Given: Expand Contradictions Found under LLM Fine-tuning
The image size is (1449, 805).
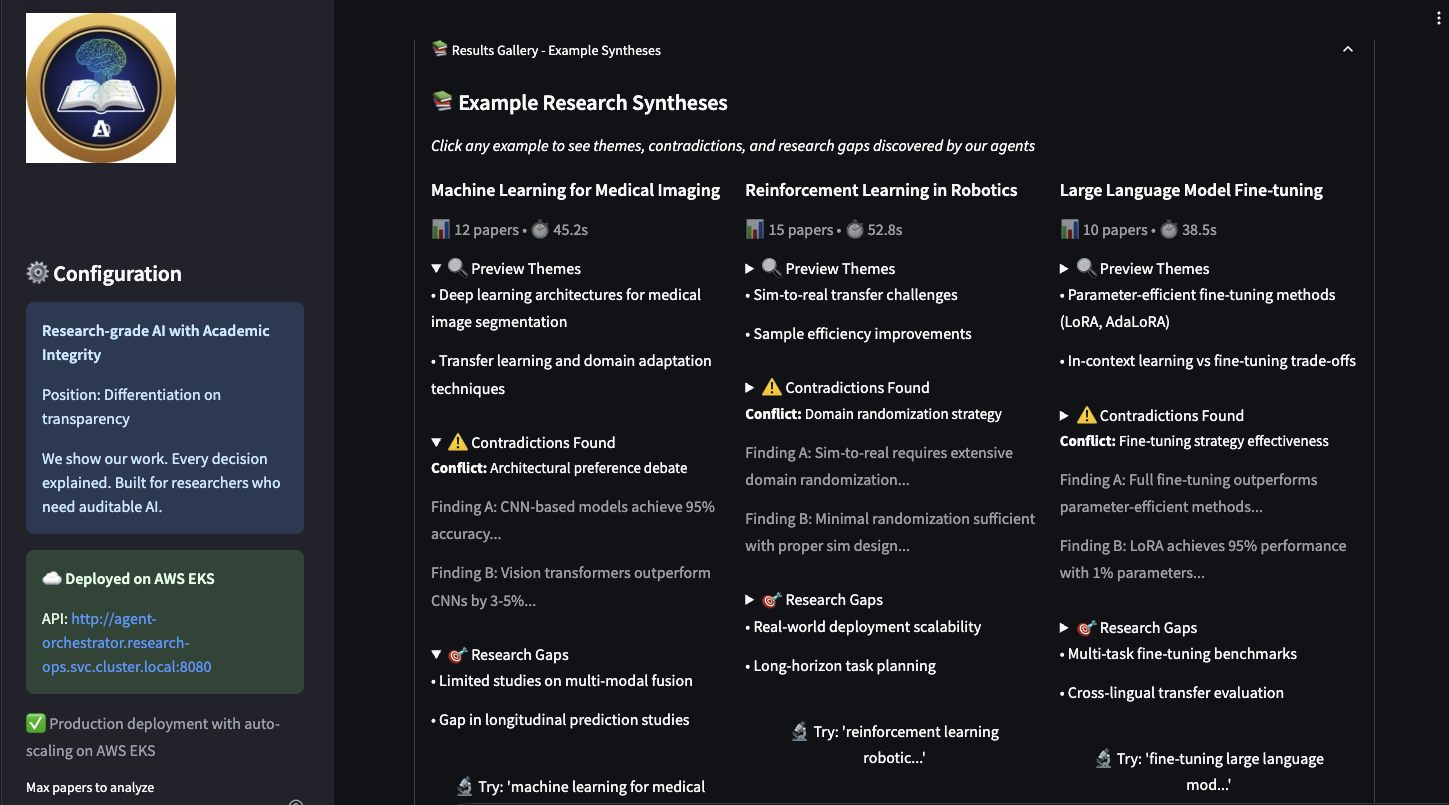Looking at the screenshot, I should 1066,416.
